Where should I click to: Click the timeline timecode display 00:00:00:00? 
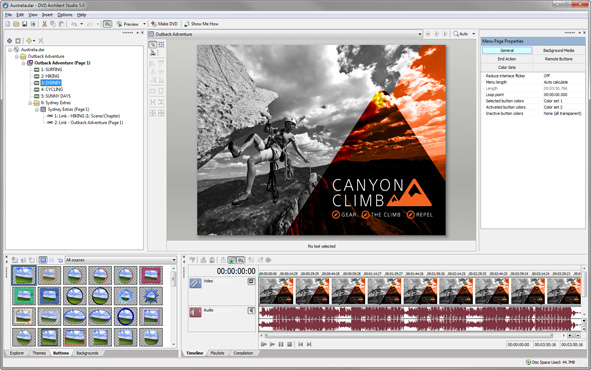[x=236, y=271]
